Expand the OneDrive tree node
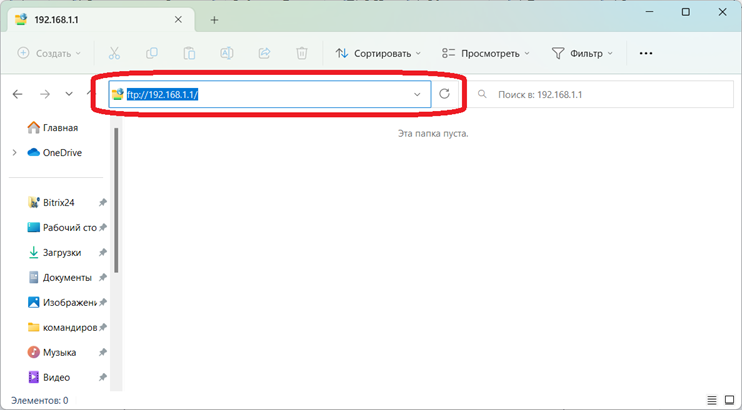Screen dimensions: 742x410 pyautogui.click(x=14, y=153)
